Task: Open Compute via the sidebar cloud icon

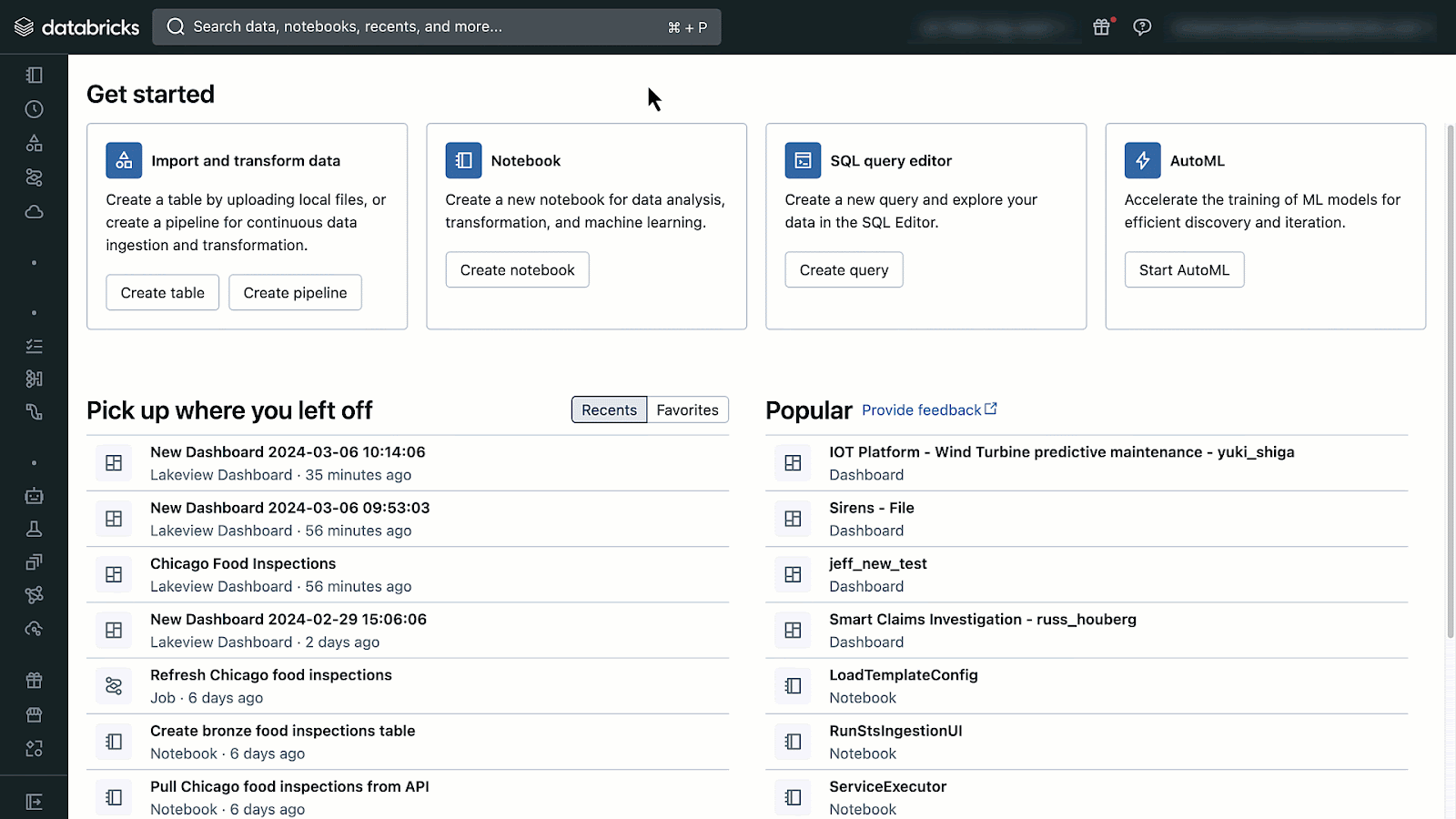Action: tap(34, 212)
